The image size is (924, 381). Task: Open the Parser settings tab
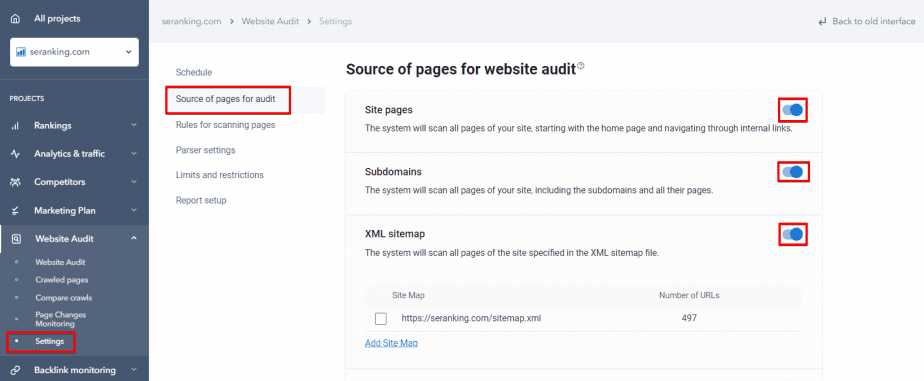click(205, 150)
